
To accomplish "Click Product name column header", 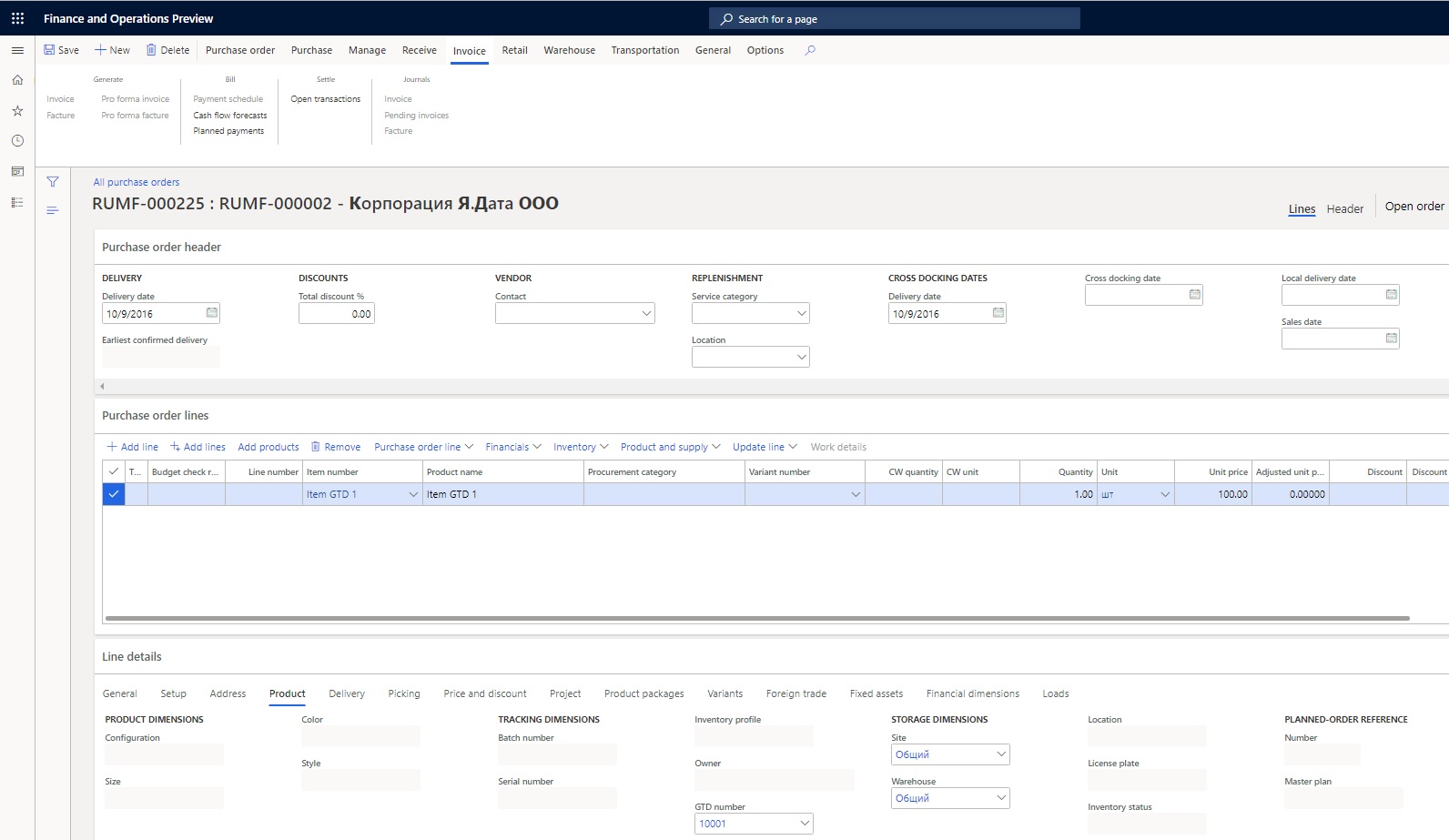I will (x=502, y=471).
